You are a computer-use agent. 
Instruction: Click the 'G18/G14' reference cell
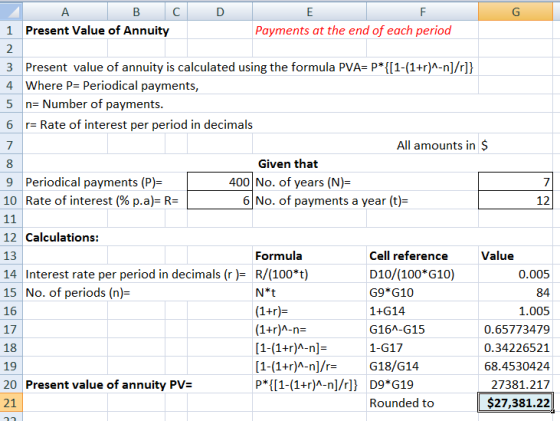pyautogui.click(x=422, y=366)
